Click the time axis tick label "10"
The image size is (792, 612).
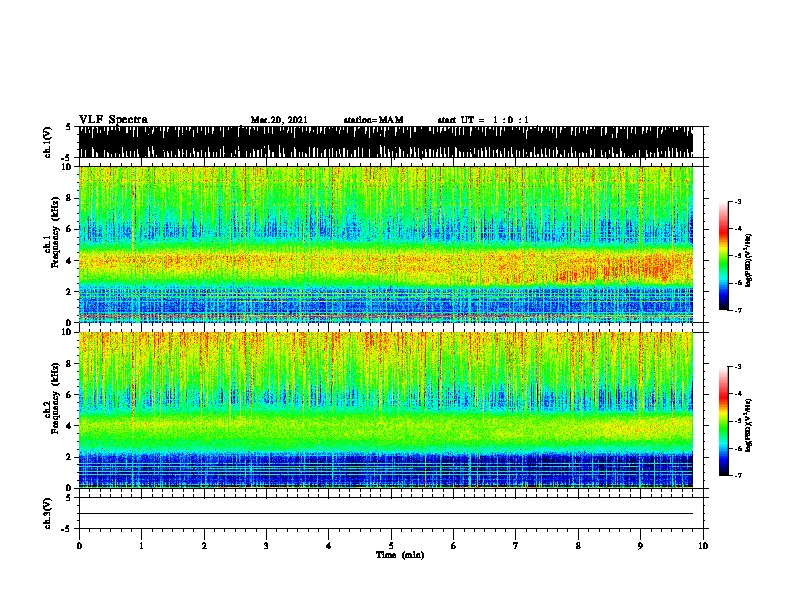click(703, 546)
